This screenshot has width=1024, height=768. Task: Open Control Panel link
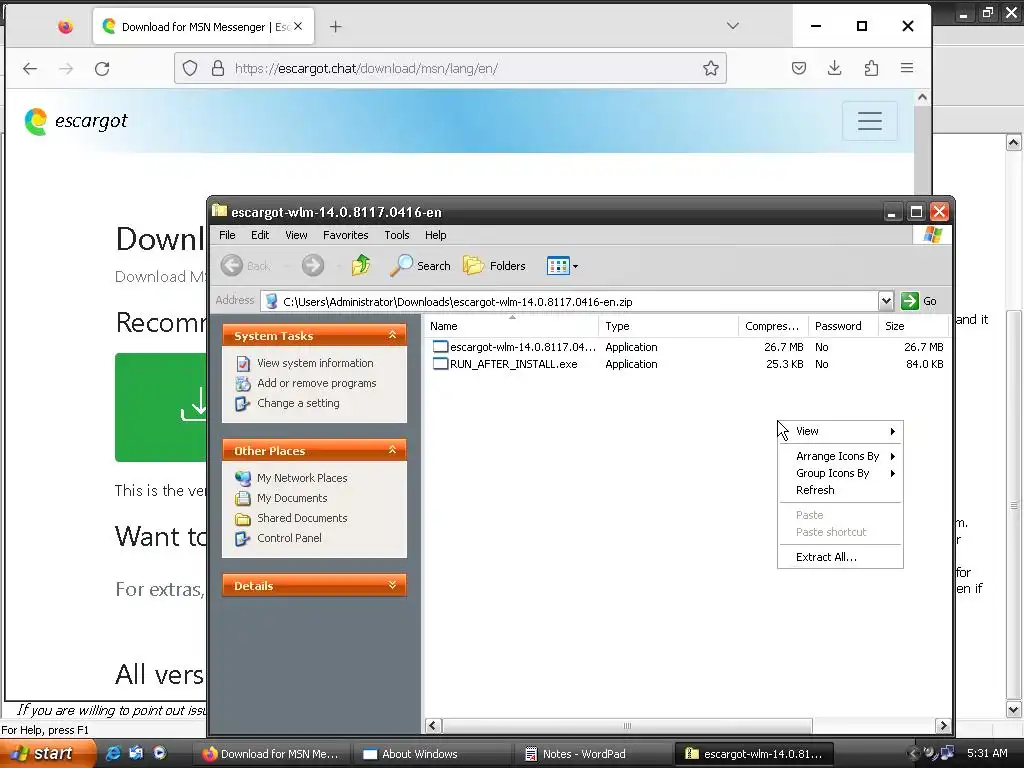point(289,538)
